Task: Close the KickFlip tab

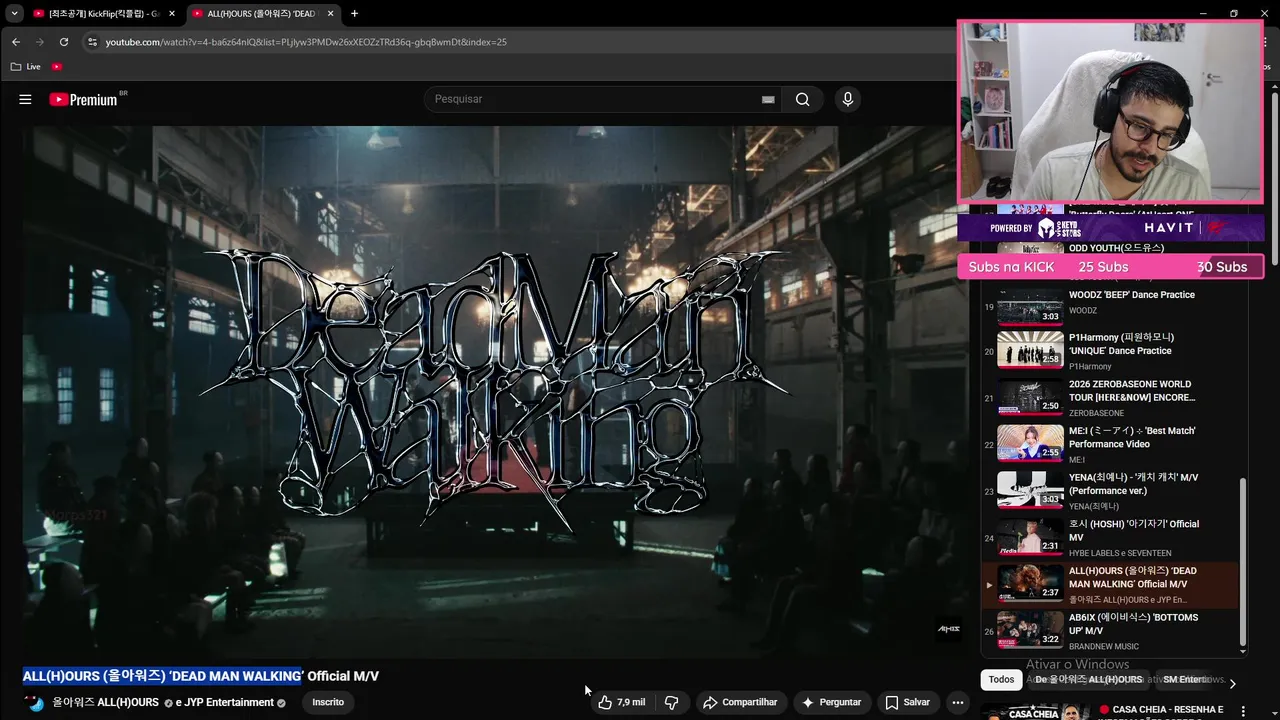Action: point(171,14)
